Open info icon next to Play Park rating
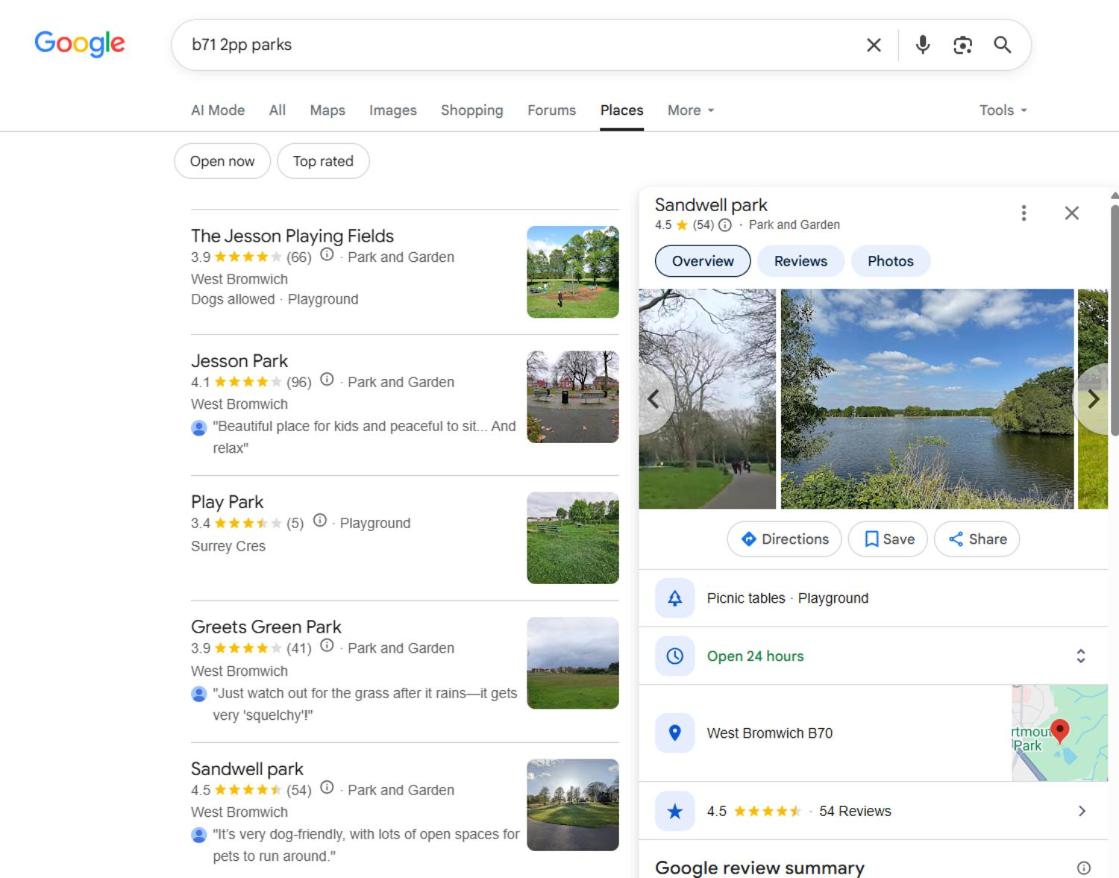 pyautogui.click(x=320, y=520)
